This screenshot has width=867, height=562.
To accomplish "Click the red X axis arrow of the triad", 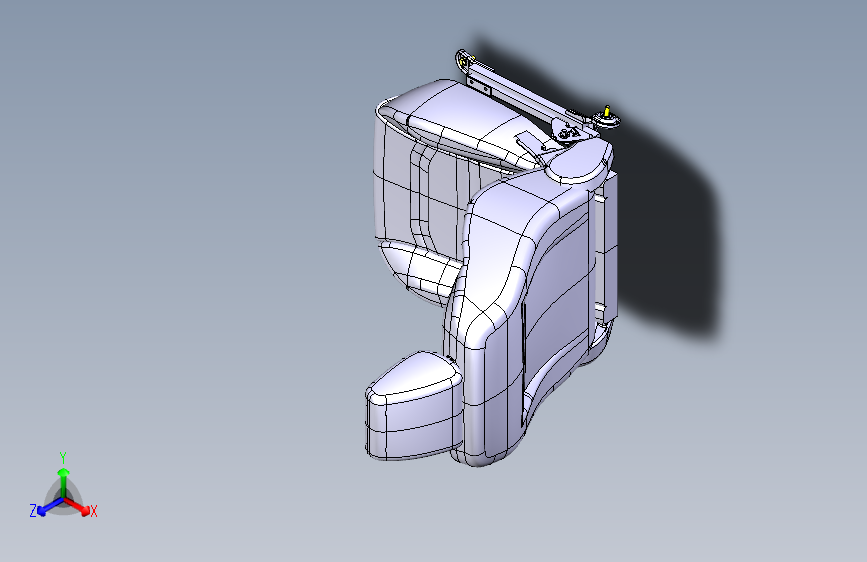I will pyautogui.click(x=77, y=506).
